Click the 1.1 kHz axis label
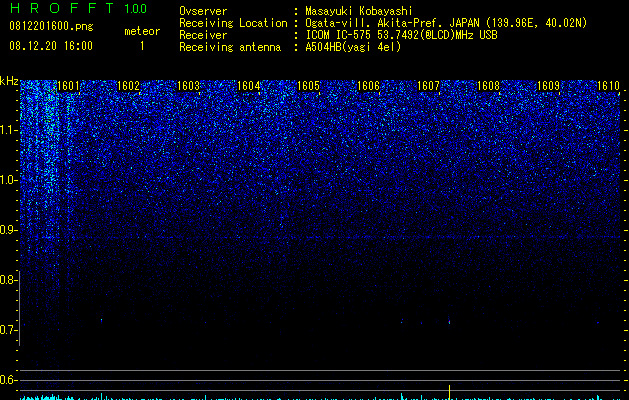 pos(9,130)
